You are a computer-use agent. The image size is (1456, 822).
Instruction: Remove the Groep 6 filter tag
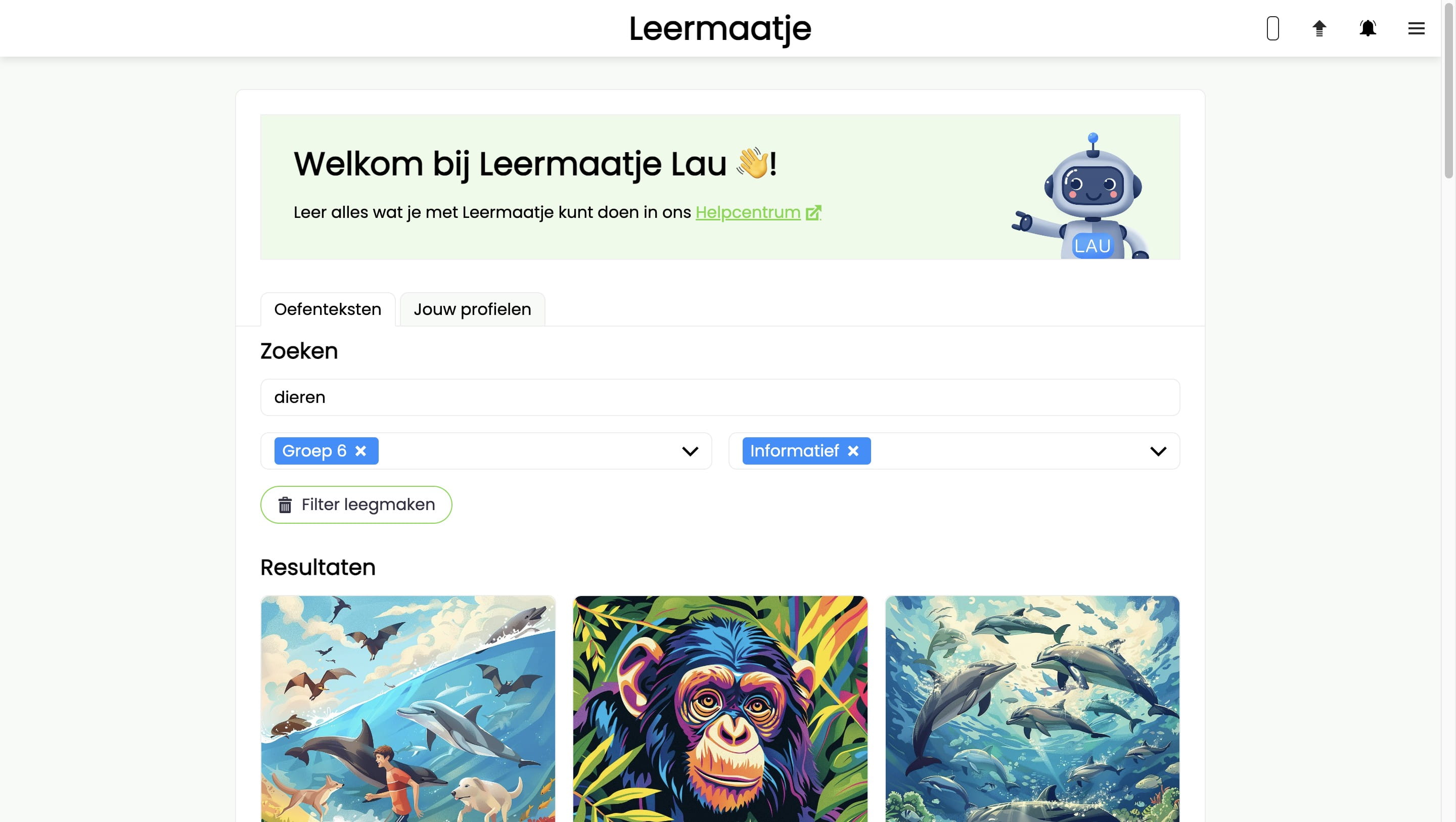pos(360,451)
